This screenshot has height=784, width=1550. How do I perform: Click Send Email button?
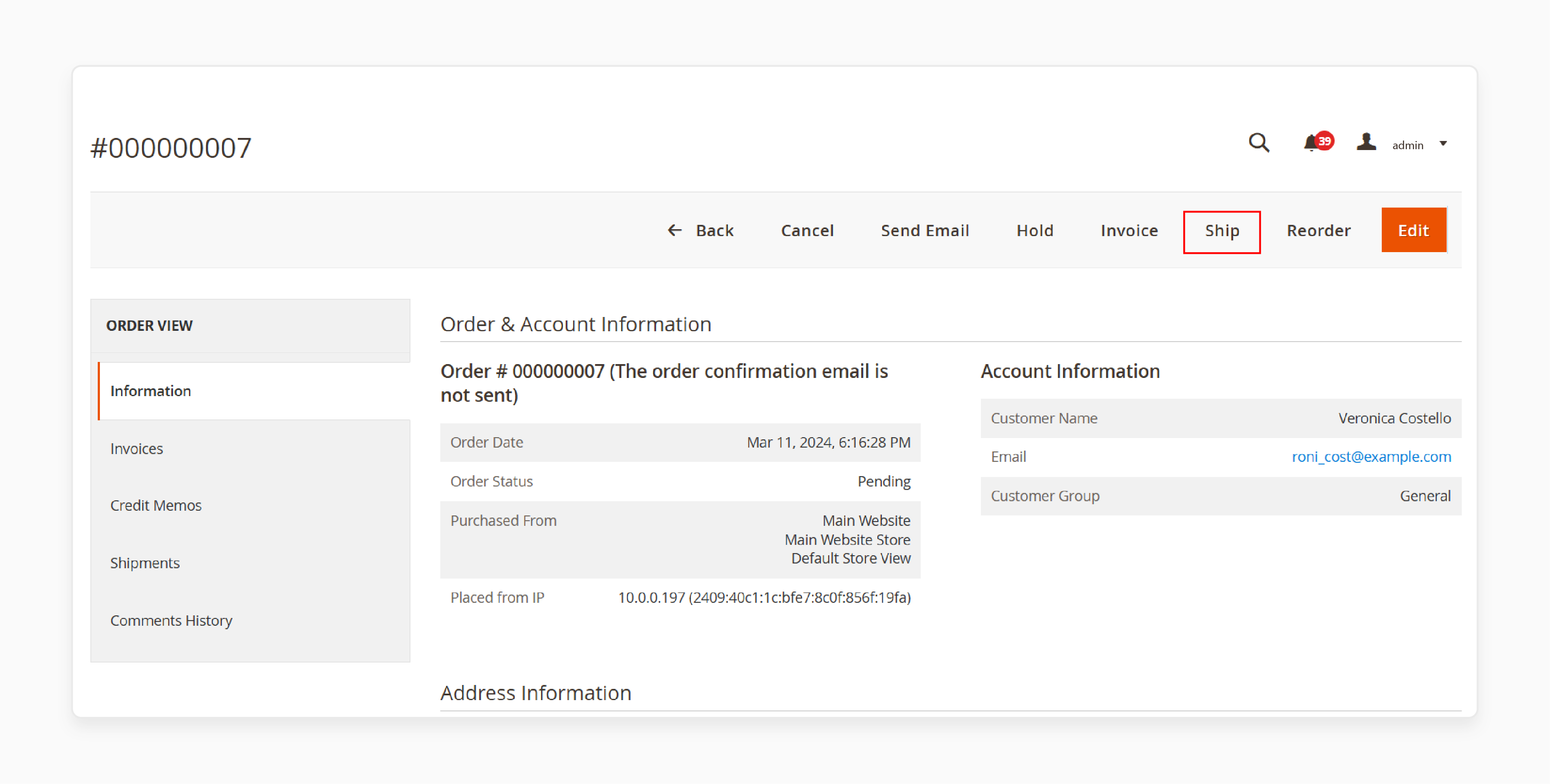[x=925, y=230]
